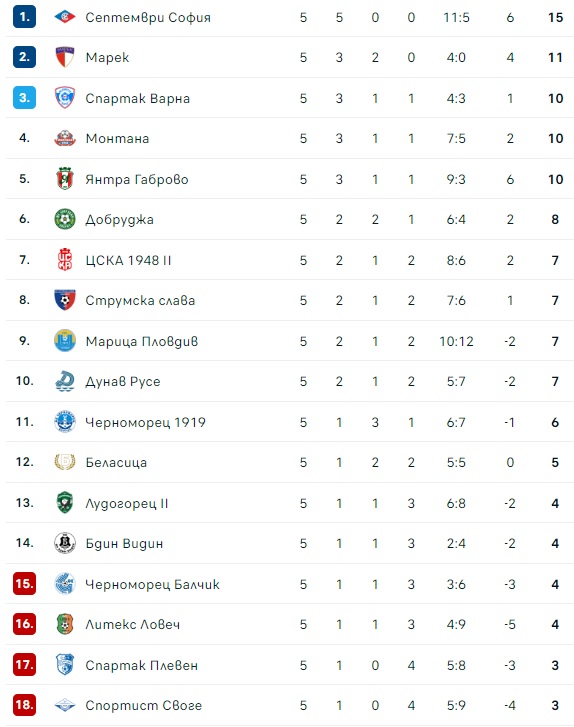Click the Монтана team logo

point(65,138)
